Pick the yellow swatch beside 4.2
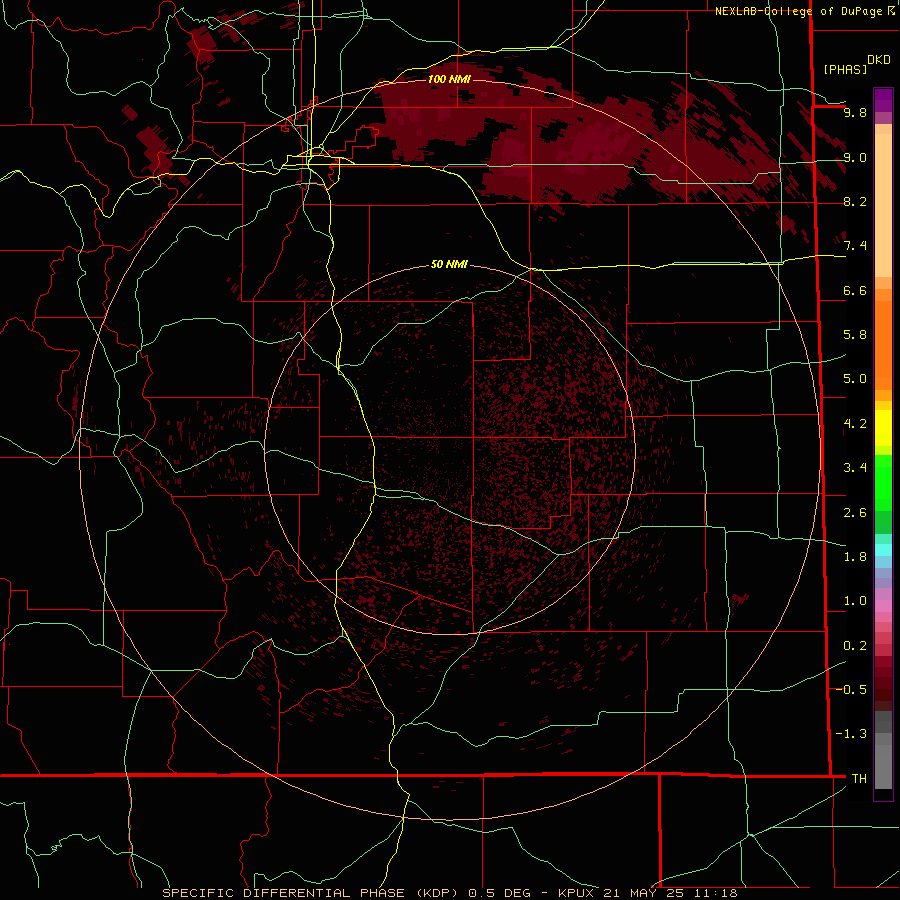Viewport: 900px width, 900px height. pos(883,428)
